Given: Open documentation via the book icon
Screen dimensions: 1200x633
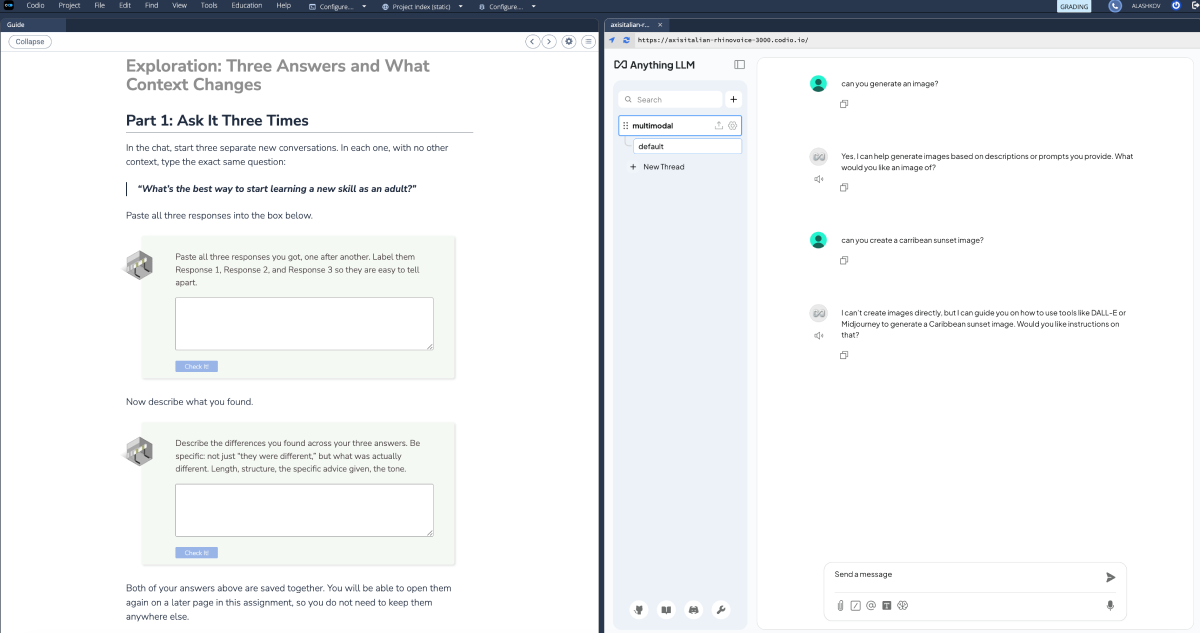Looking at the screenshot, I should click(665, 609).
